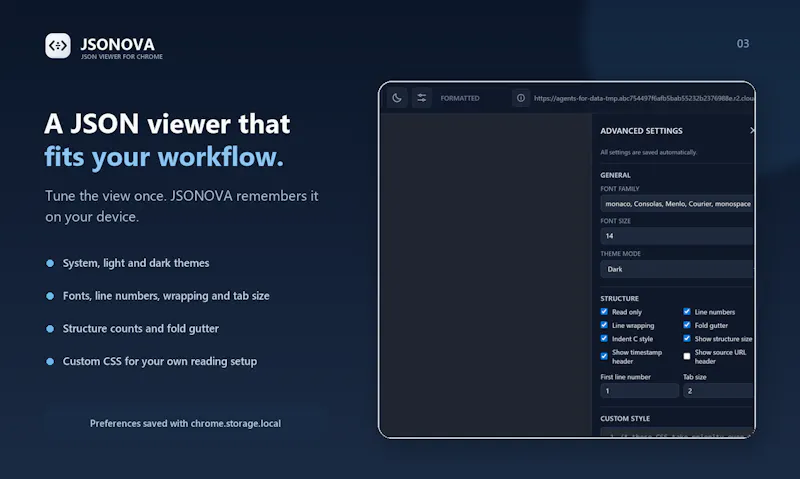
Task: Open the Theme mode dropdown showing Dark
Action: click(677, 269)
